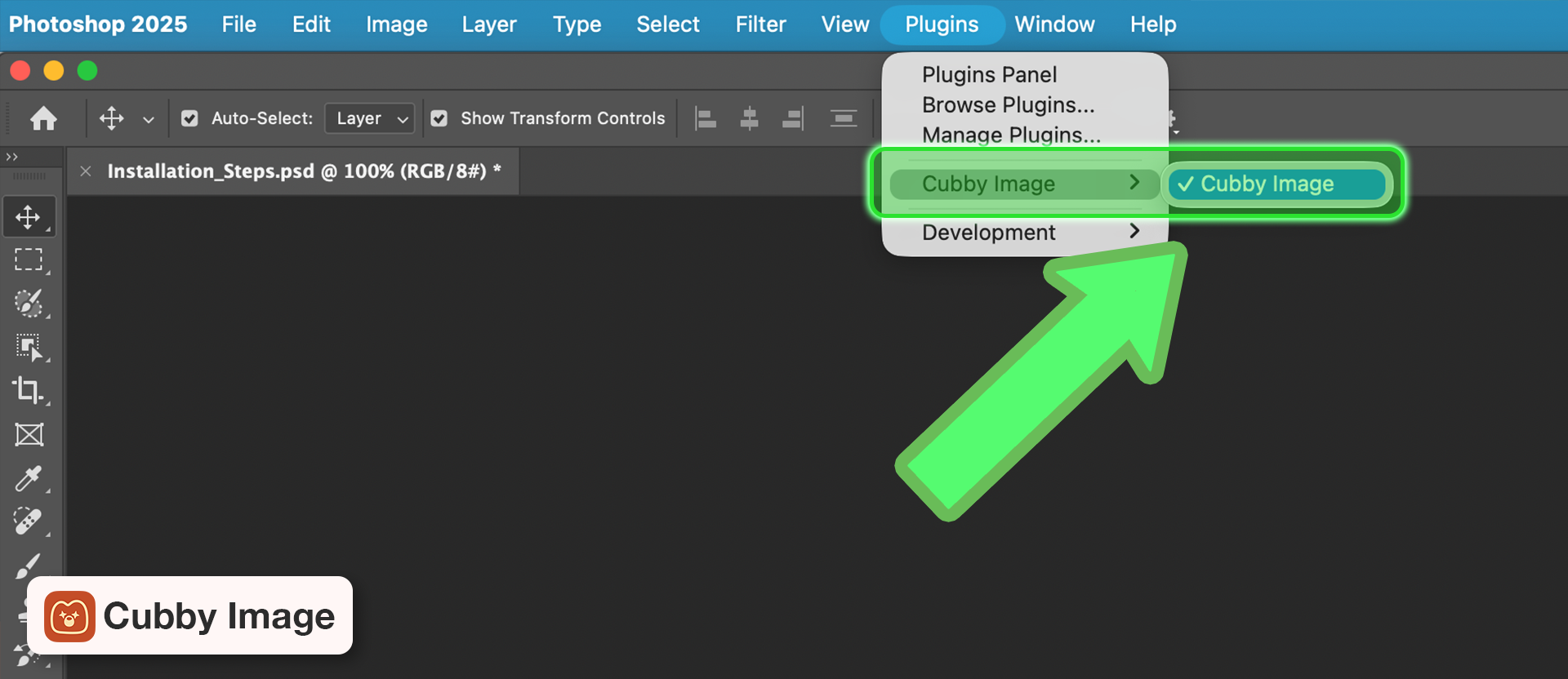Choose Plugins Panel menu entry

[x=989, y=74]
